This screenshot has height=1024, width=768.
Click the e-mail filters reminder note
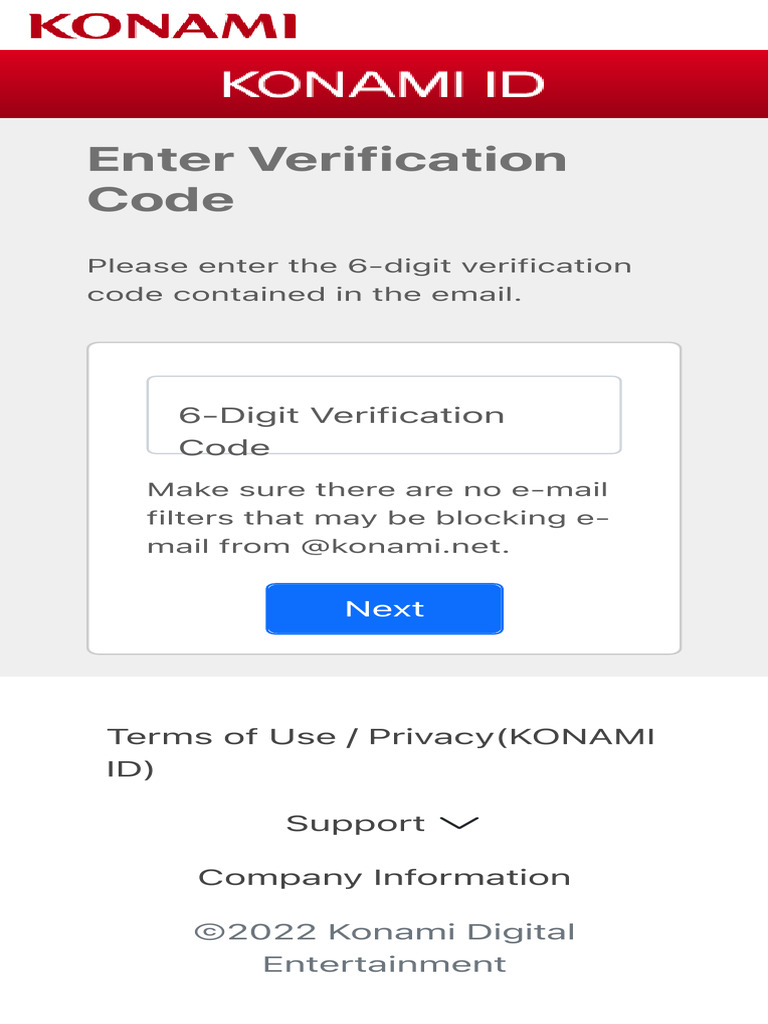pos(378,518)
